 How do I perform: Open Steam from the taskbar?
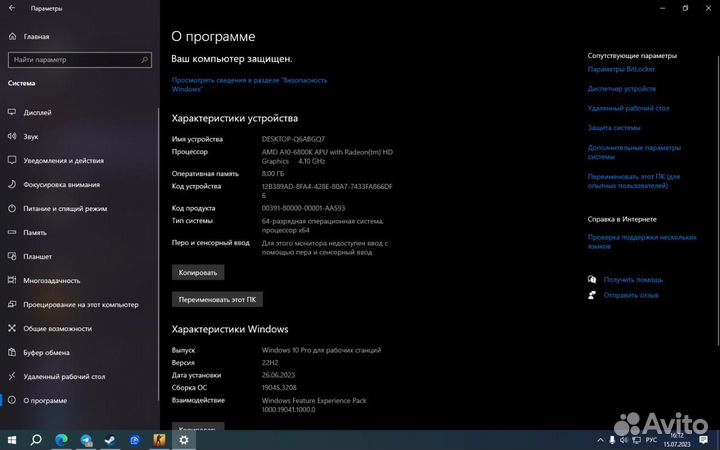pos(110,440)
